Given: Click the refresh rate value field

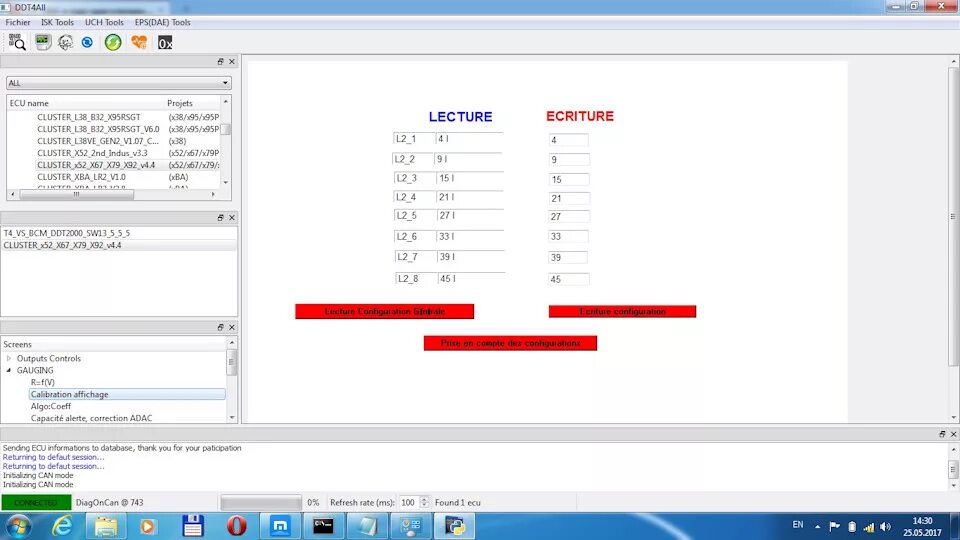Looking at the screenshot, I should tap(408, 503).
